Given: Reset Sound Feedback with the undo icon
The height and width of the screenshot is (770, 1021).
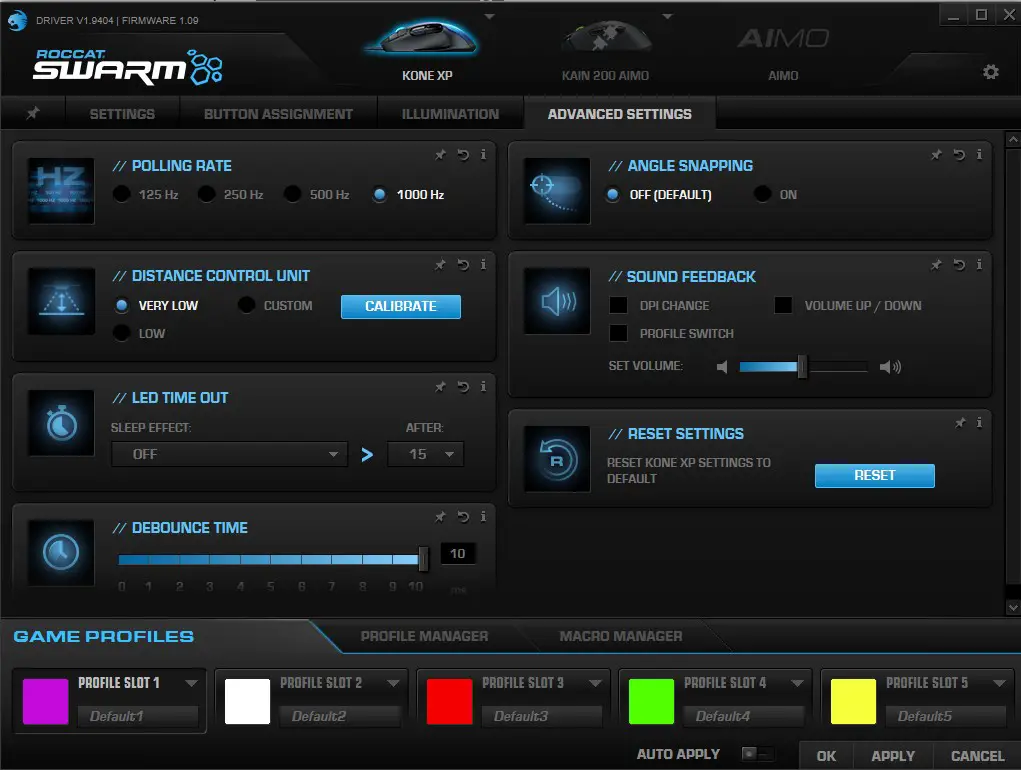Looking at the screenshot, I should click(x=959, y=265).
